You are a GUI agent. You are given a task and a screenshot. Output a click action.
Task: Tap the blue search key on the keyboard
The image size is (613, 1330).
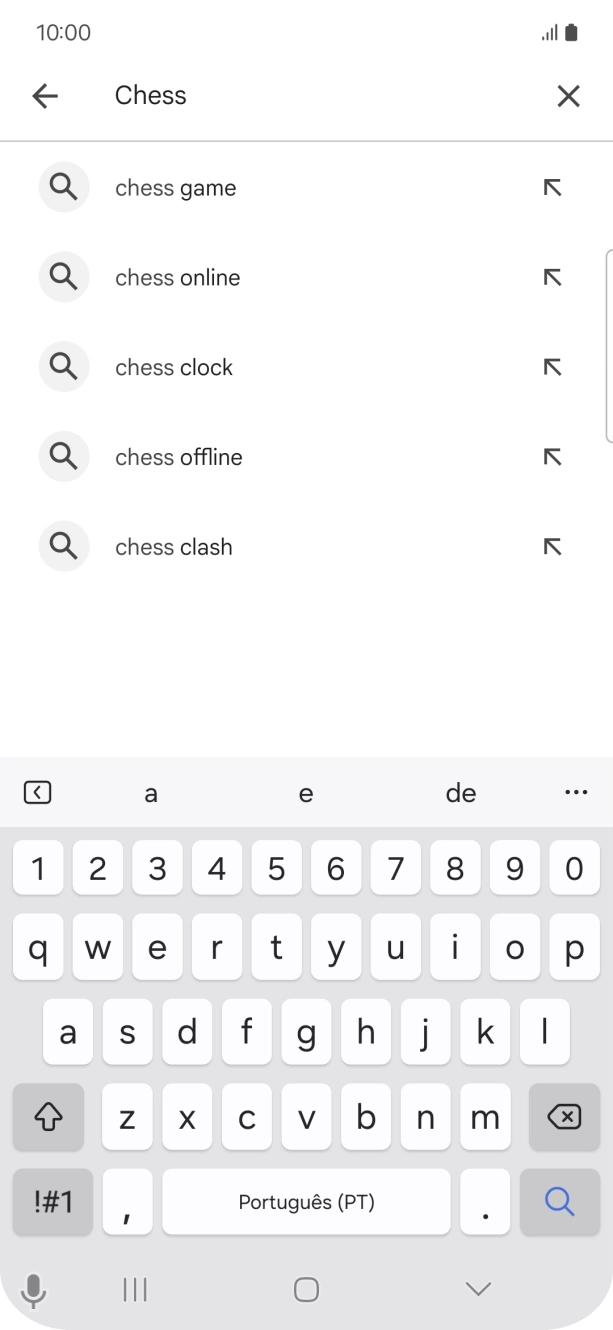559,1202
